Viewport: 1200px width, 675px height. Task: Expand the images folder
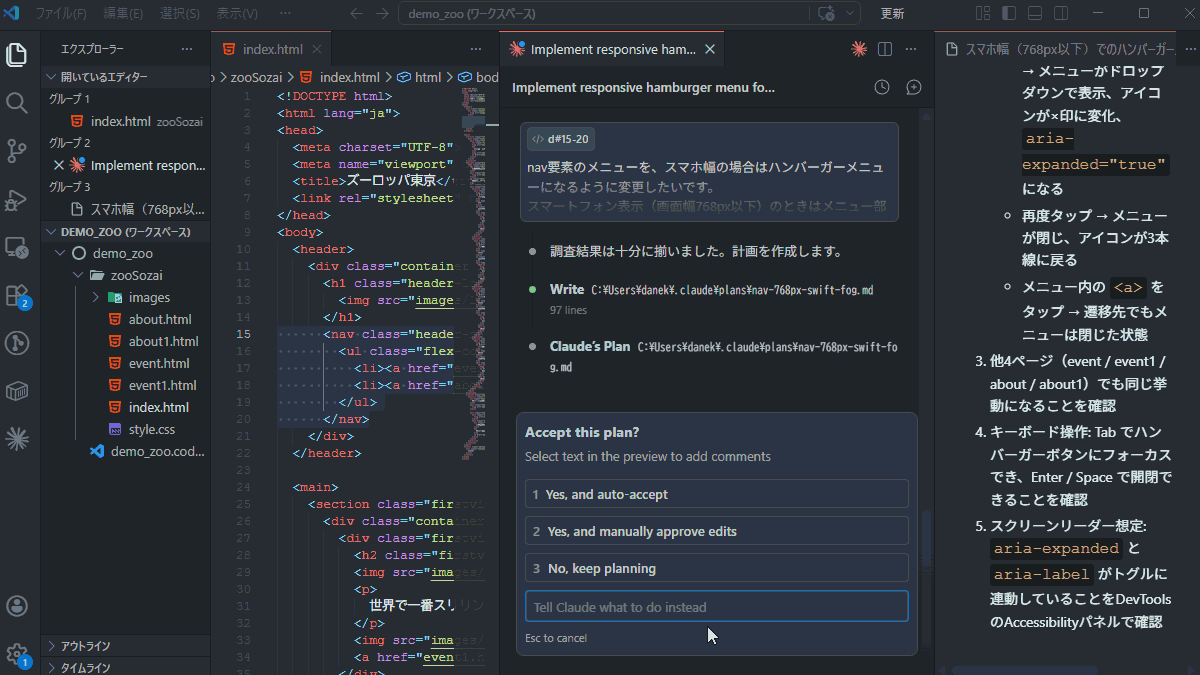point(96,297)
